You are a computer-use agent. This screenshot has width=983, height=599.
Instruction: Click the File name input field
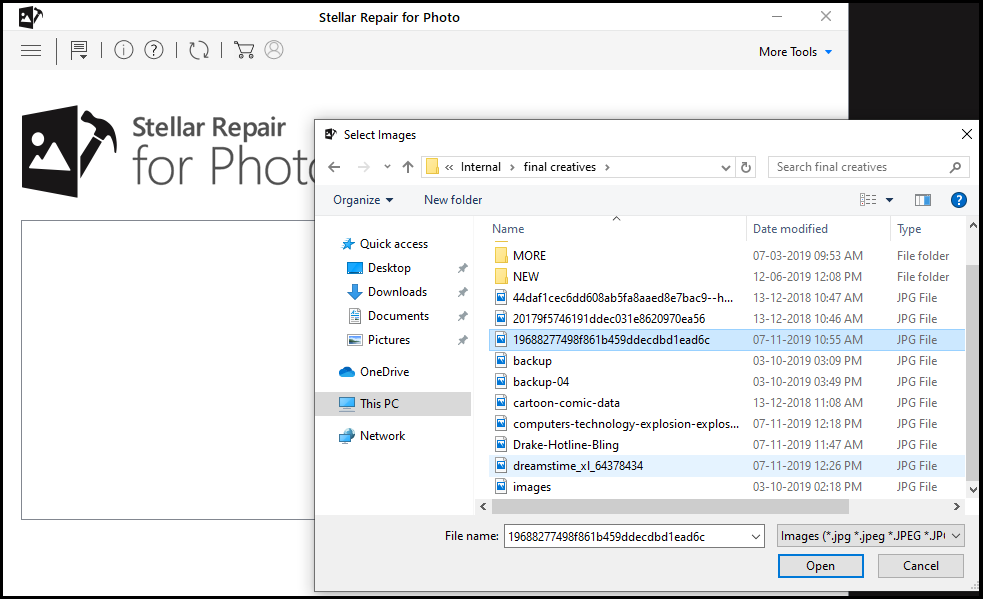[627, 536]
